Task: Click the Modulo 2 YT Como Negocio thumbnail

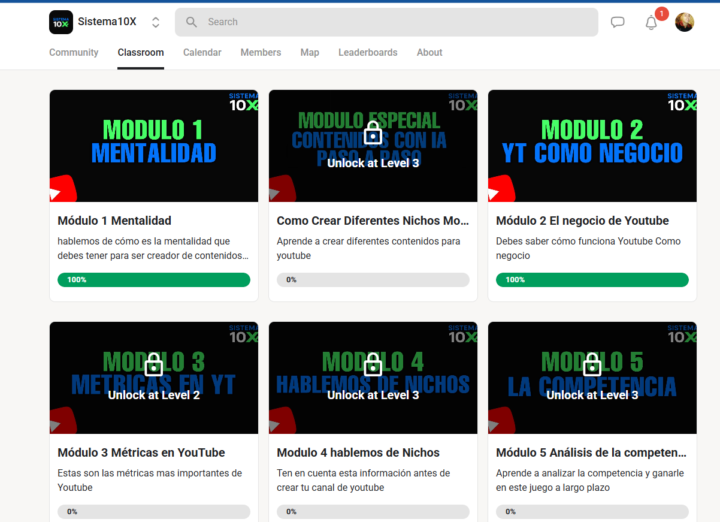Action: click(592, 146)
